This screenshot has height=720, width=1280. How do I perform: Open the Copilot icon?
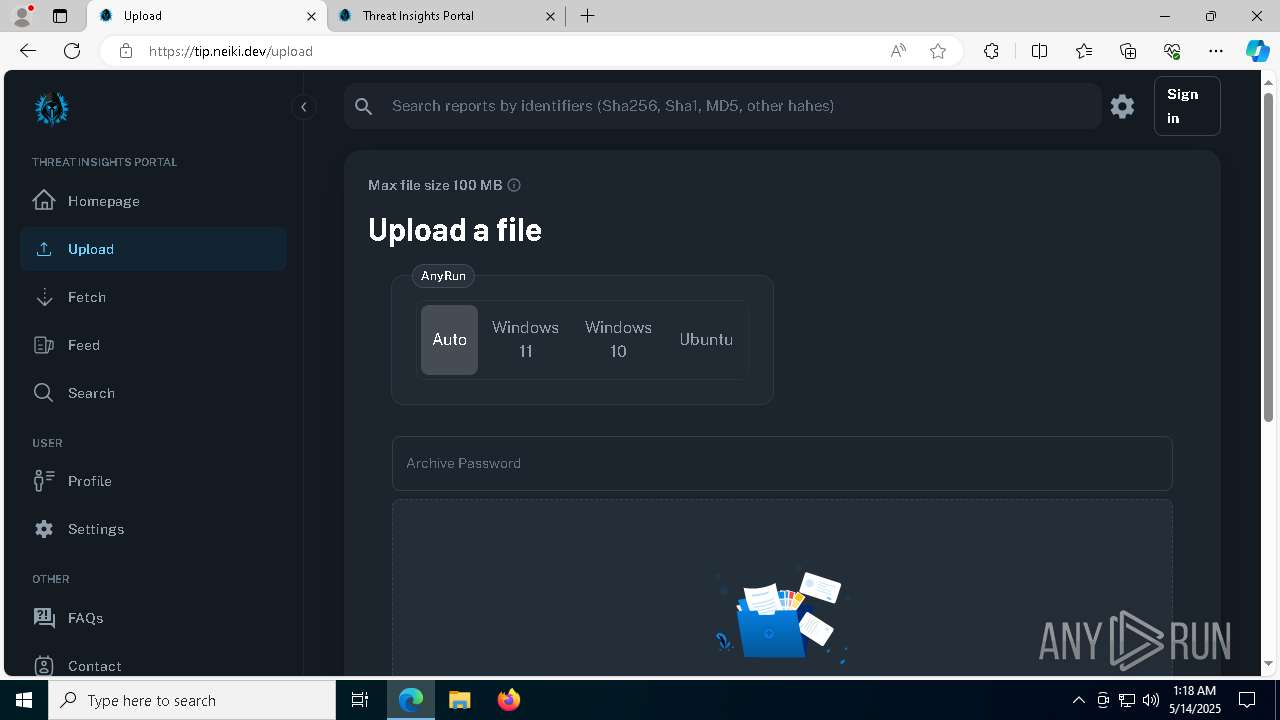[x=1257, y=51]
